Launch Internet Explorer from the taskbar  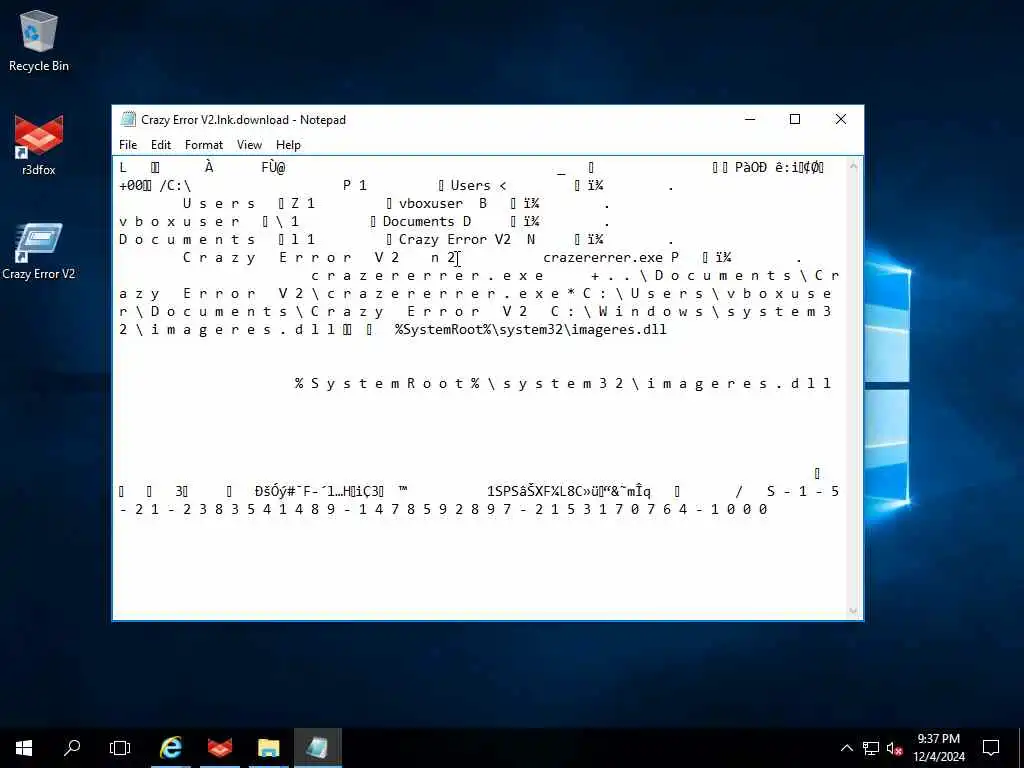click(171, 748)
